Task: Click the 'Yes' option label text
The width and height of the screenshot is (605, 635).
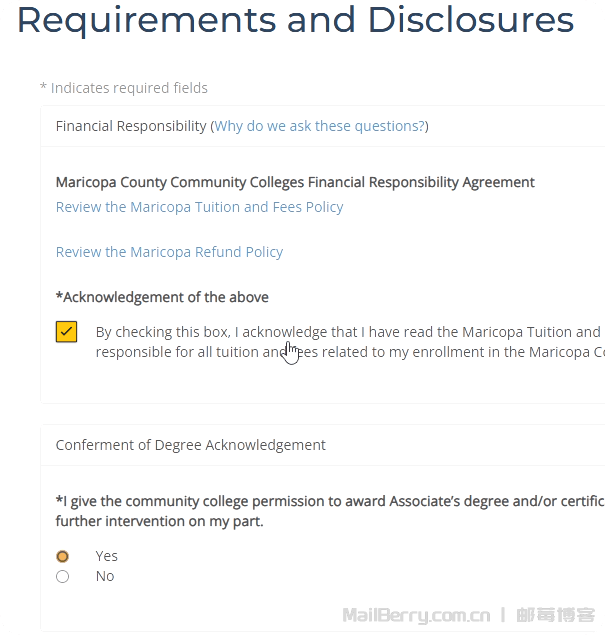Action: tap(106, 556)
